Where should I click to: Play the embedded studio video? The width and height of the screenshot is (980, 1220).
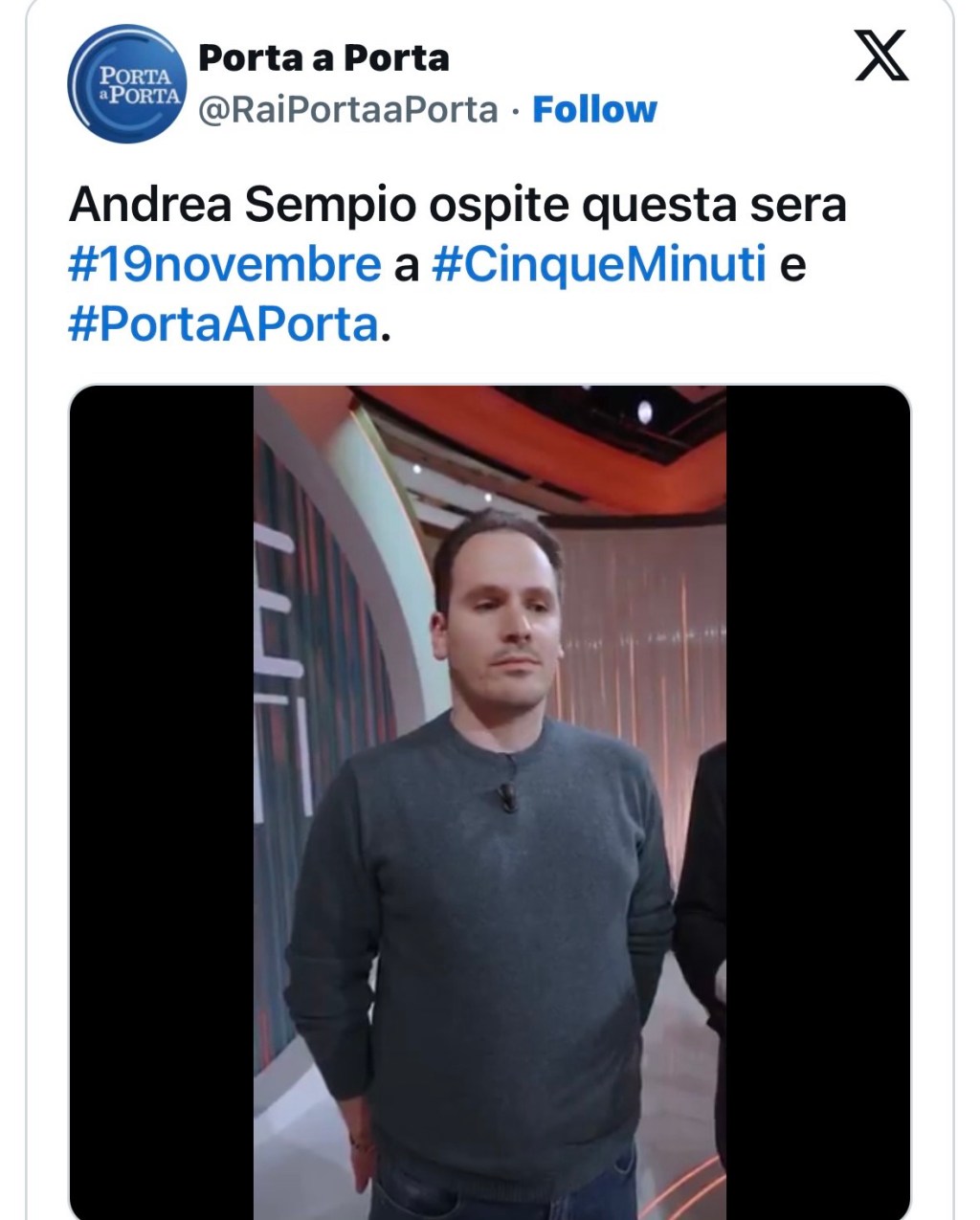(489, 802)
